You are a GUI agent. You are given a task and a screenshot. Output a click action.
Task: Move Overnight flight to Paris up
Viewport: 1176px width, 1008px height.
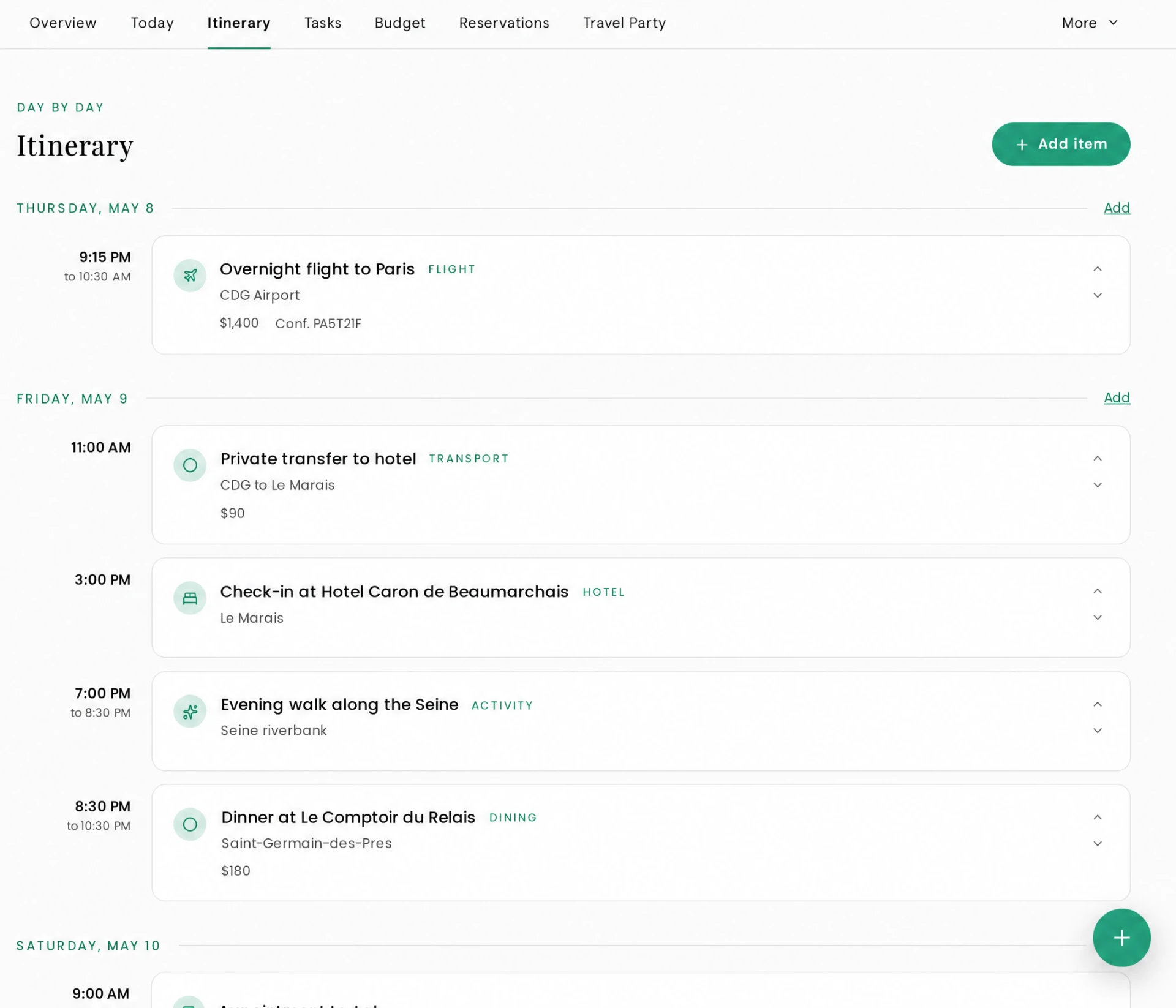(x=1098, y=269)
